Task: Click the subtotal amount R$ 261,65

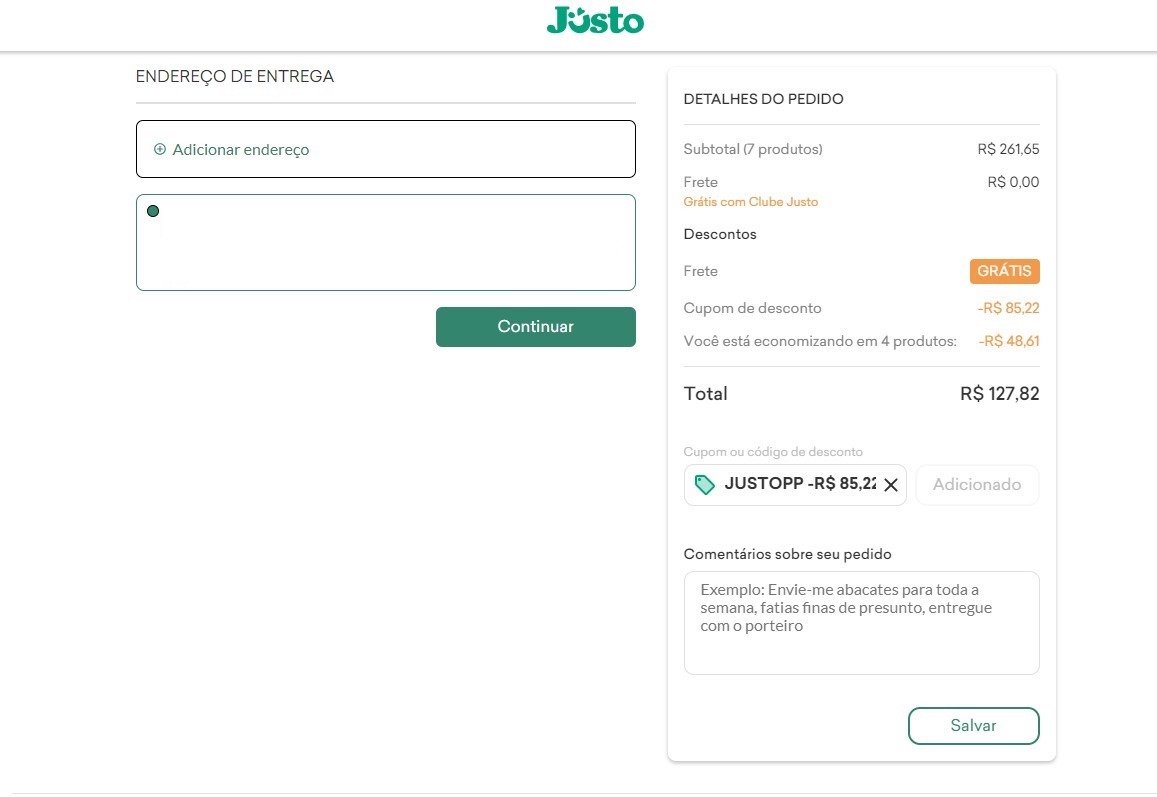Action: [1008, 149]
